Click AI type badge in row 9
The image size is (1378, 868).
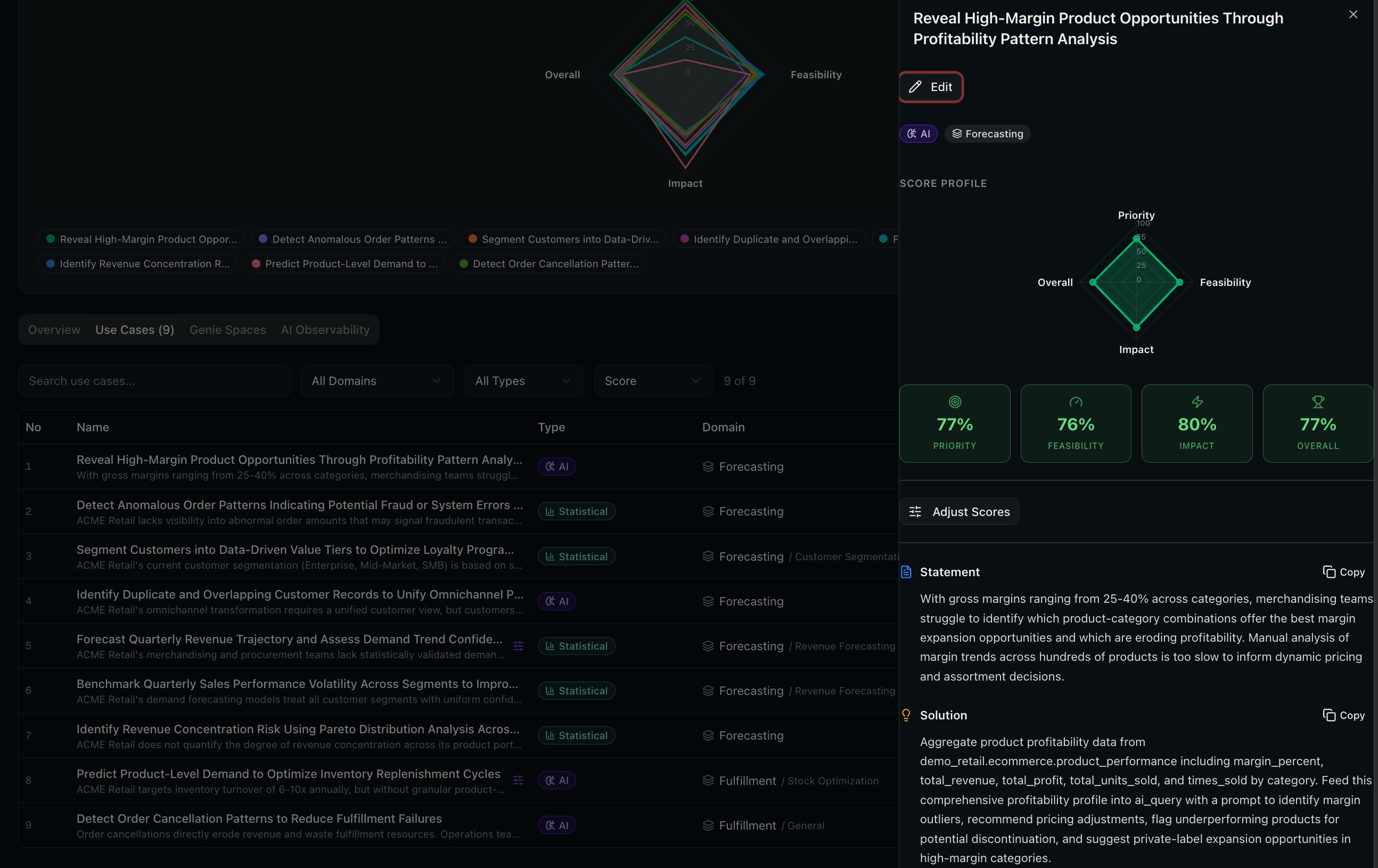[x=557, y=825]
